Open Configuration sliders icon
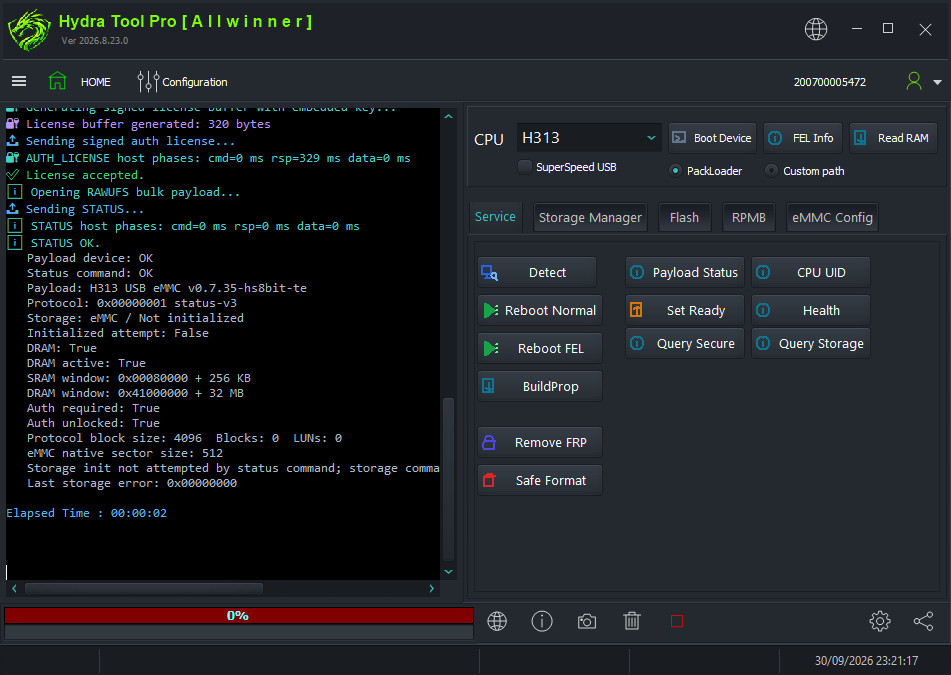Viewport: 951px width, 675px height. click(148, 81)
